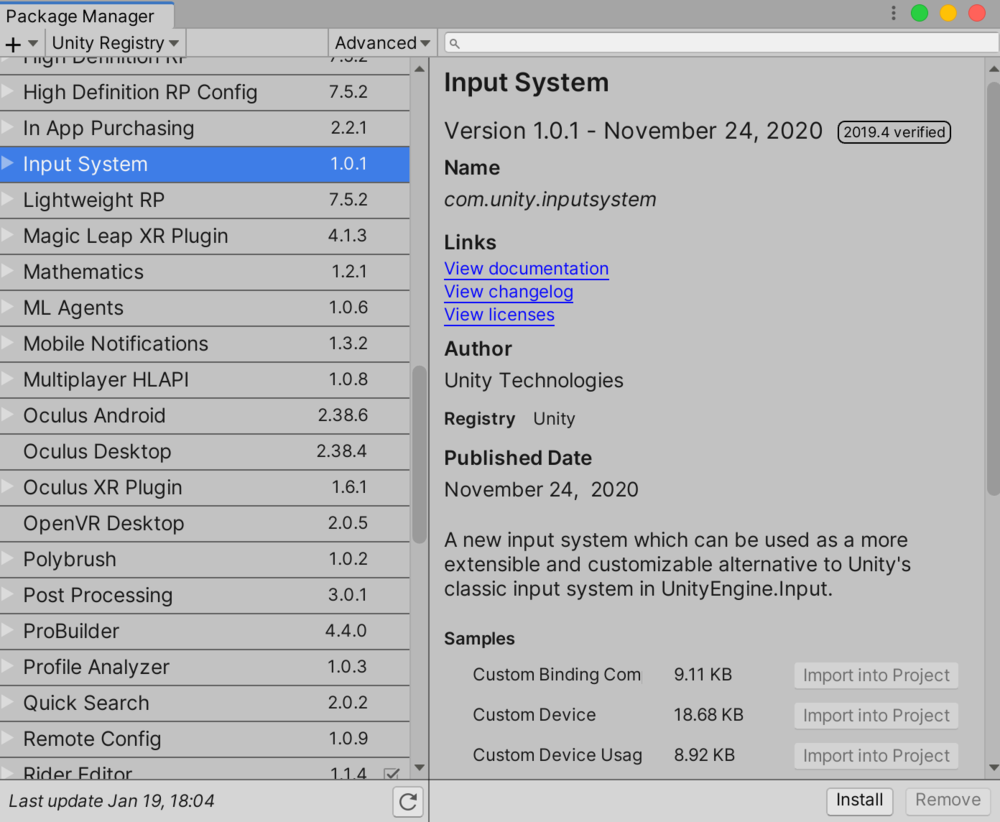Open the View licenses link
This screenshot has width=1000, height=822.
499,315
